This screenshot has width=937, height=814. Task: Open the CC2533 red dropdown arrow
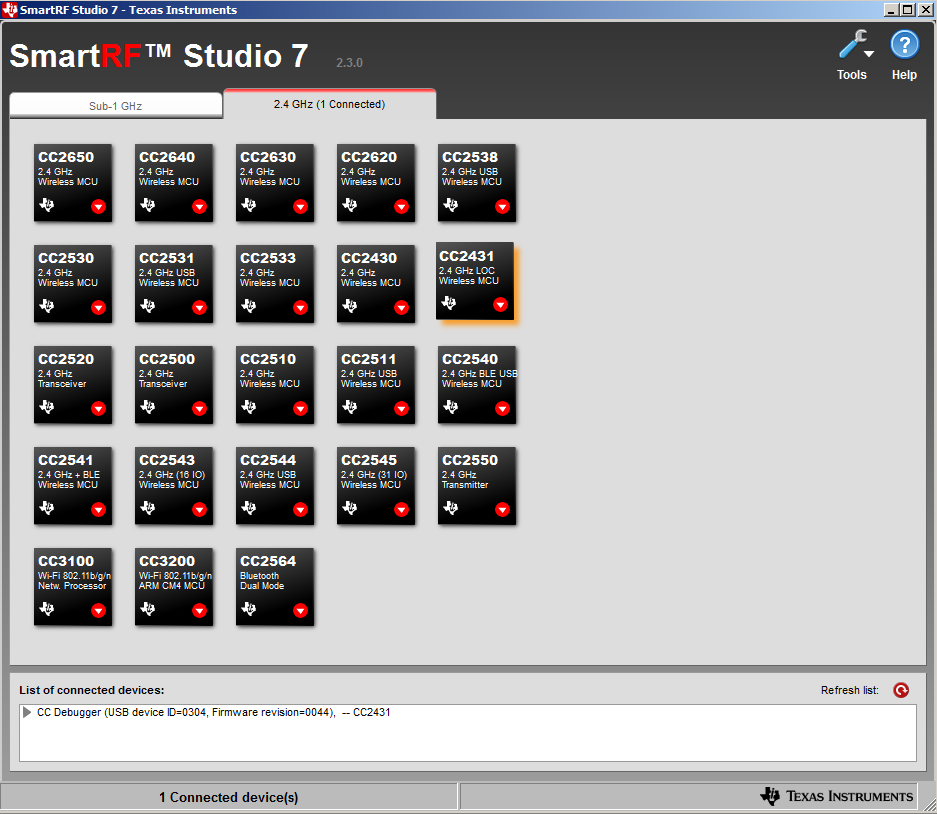(x=301, y=308)
